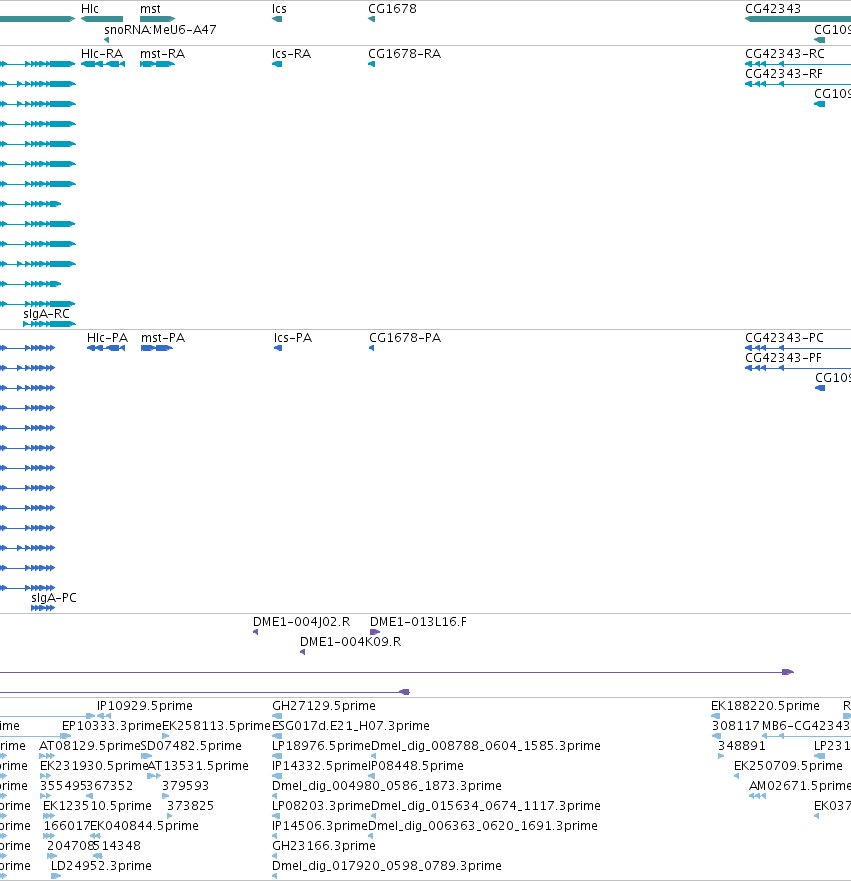The height and width of the screenshot is (881, 851).
Task: Select the Dmel_dig_015634_0674_1117.3prime label
Action: tap(486, 806)
